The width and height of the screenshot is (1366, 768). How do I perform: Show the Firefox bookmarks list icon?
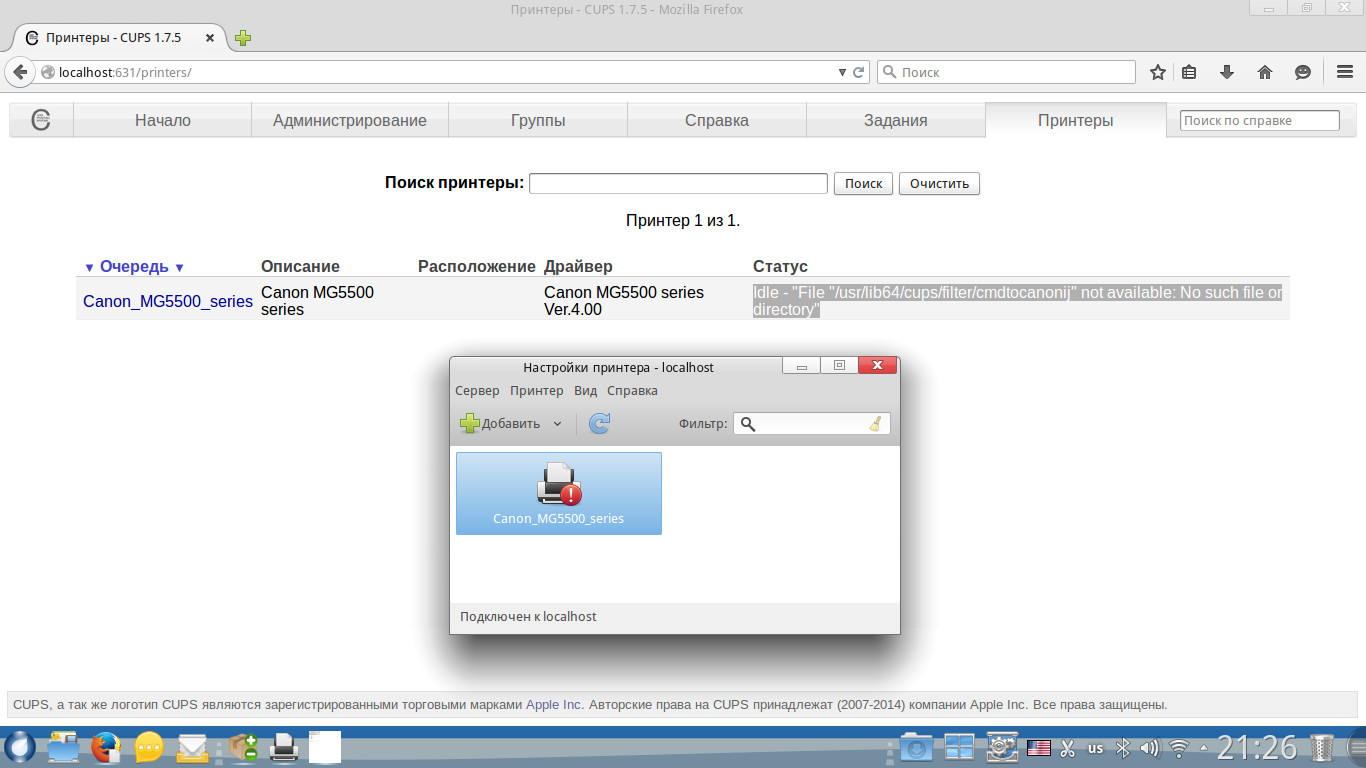tap(1189, 72)
